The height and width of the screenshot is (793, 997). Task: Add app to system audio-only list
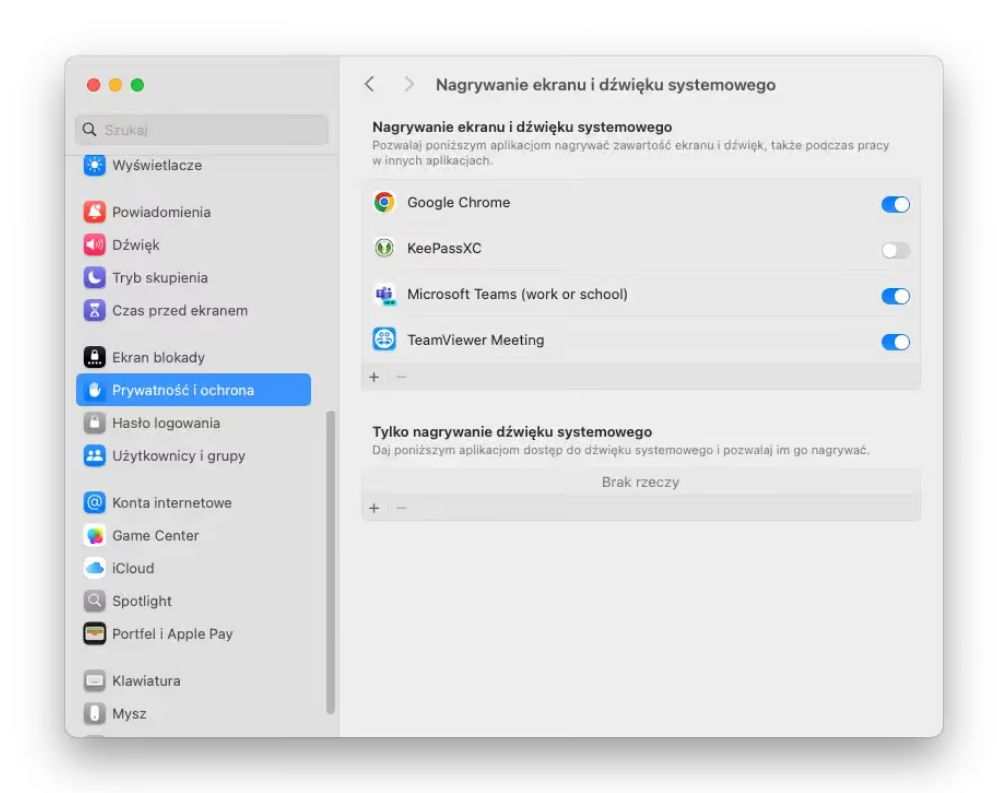[375, 508]
